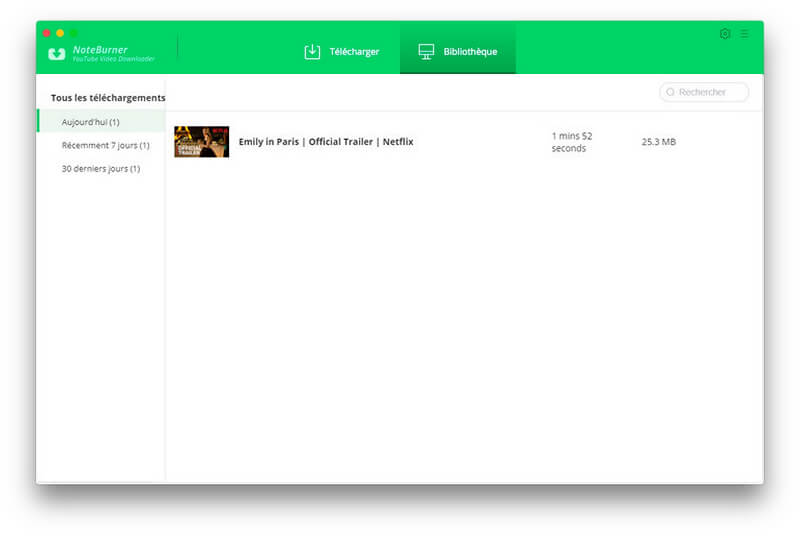The image size is (800, 536).
Task: Open the hamburger menu icon
Action: [x=744, y=34]
